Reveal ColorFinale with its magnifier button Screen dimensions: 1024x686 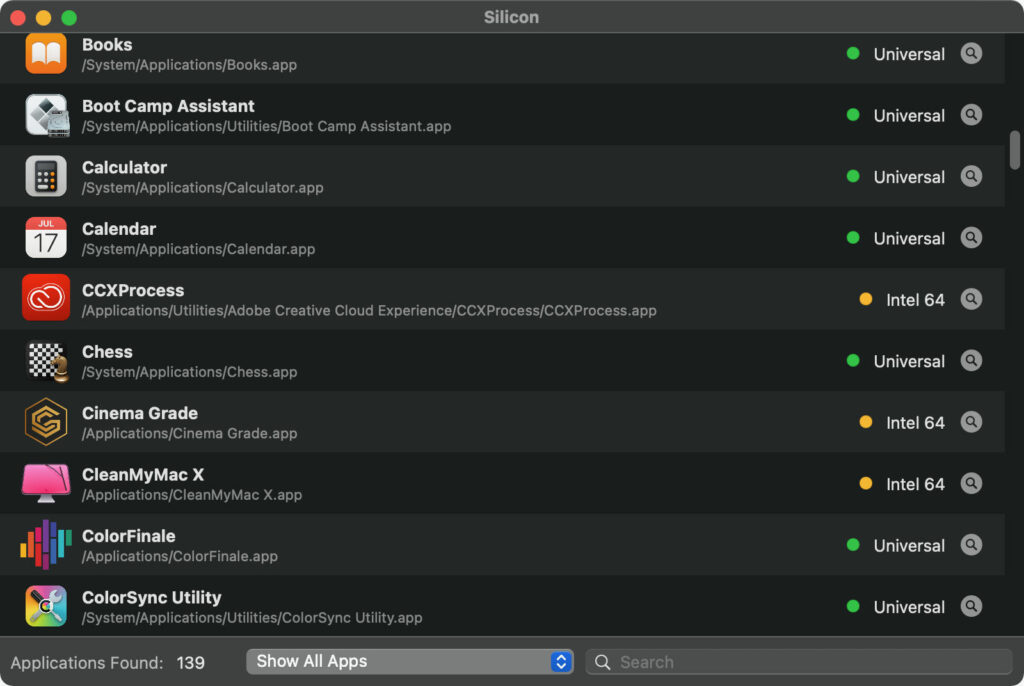point(971,545)
